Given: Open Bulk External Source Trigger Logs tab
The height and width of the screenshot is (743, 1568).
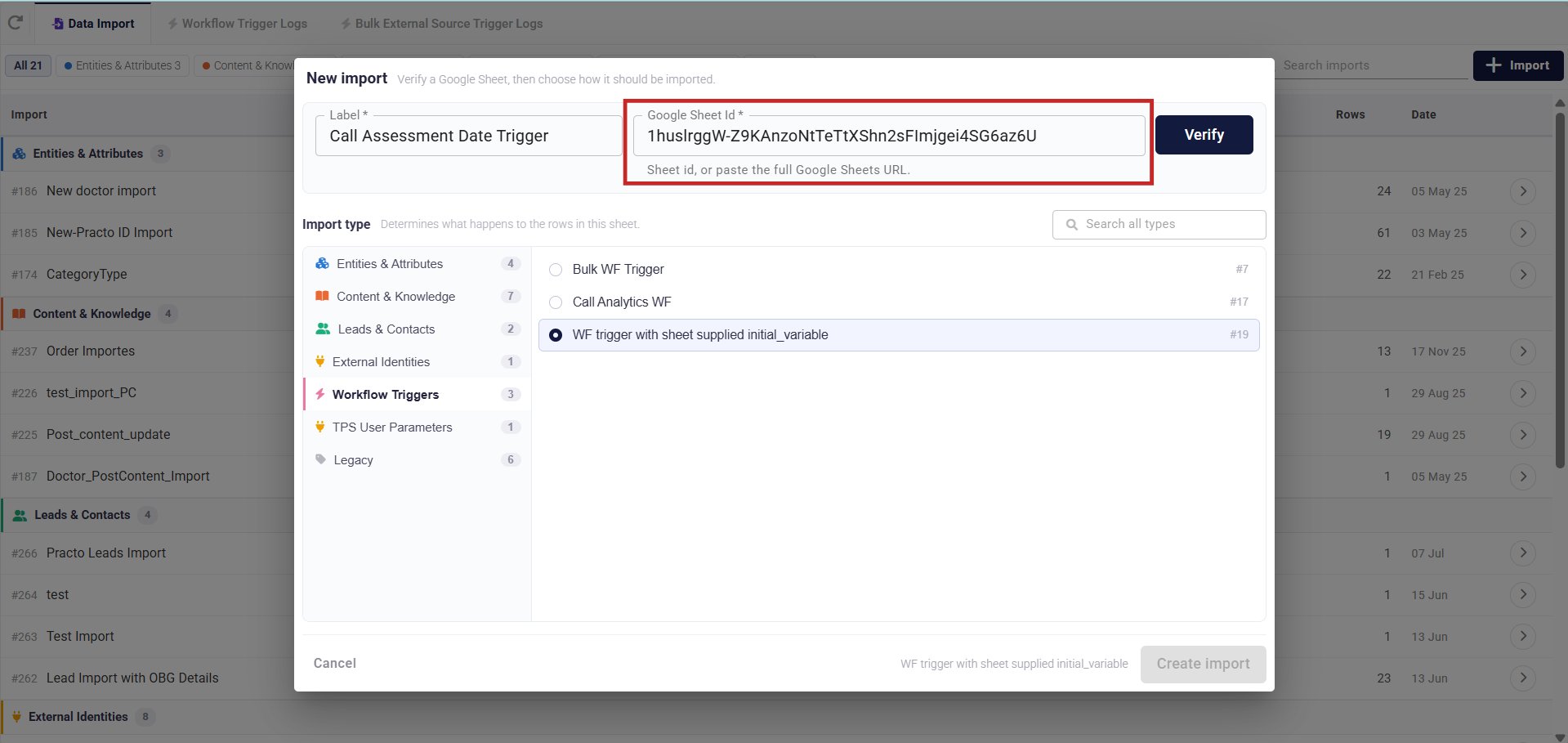Looking at the screenshot, I should 441,24.
